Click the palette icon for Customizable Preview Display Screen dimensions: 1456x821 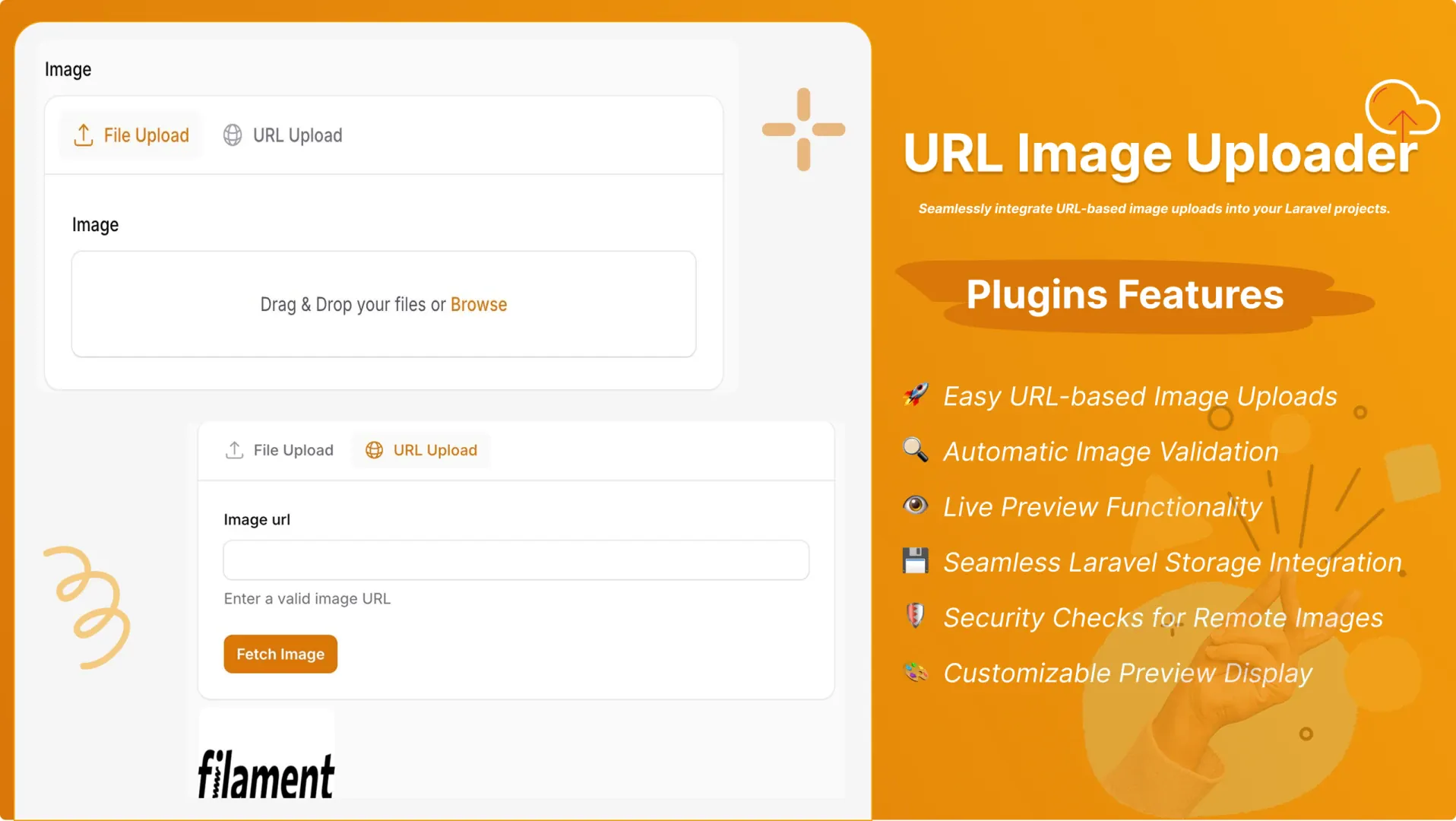(916, 672)
